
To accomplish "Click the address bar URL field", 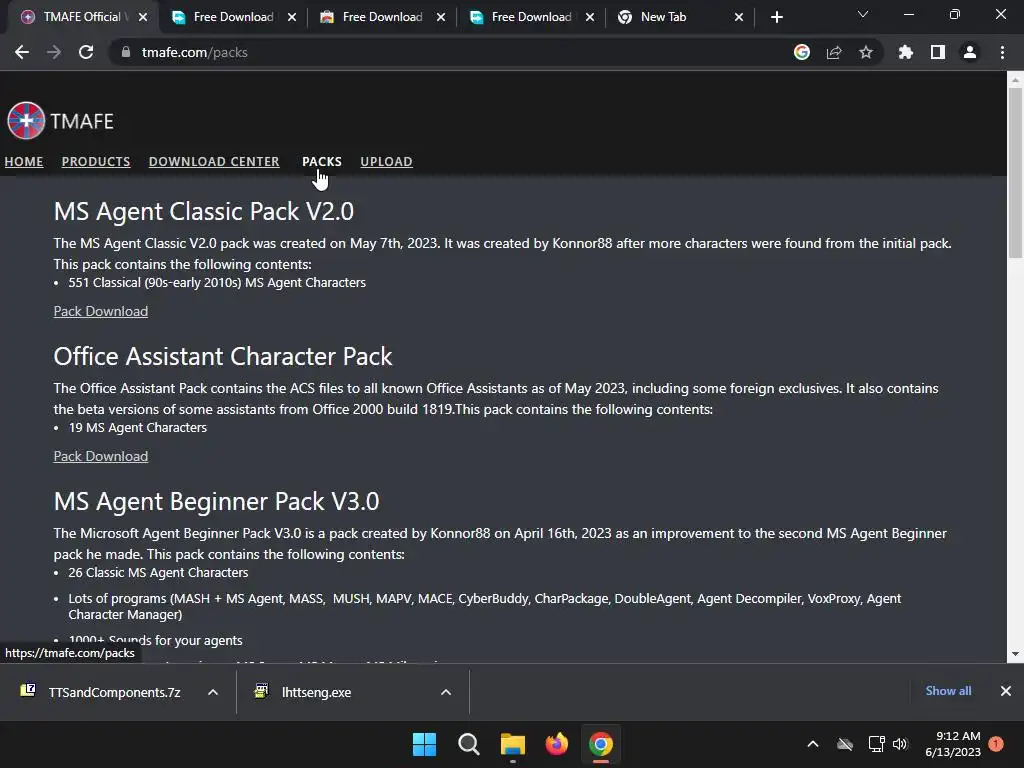I will [x=457, y=52].
